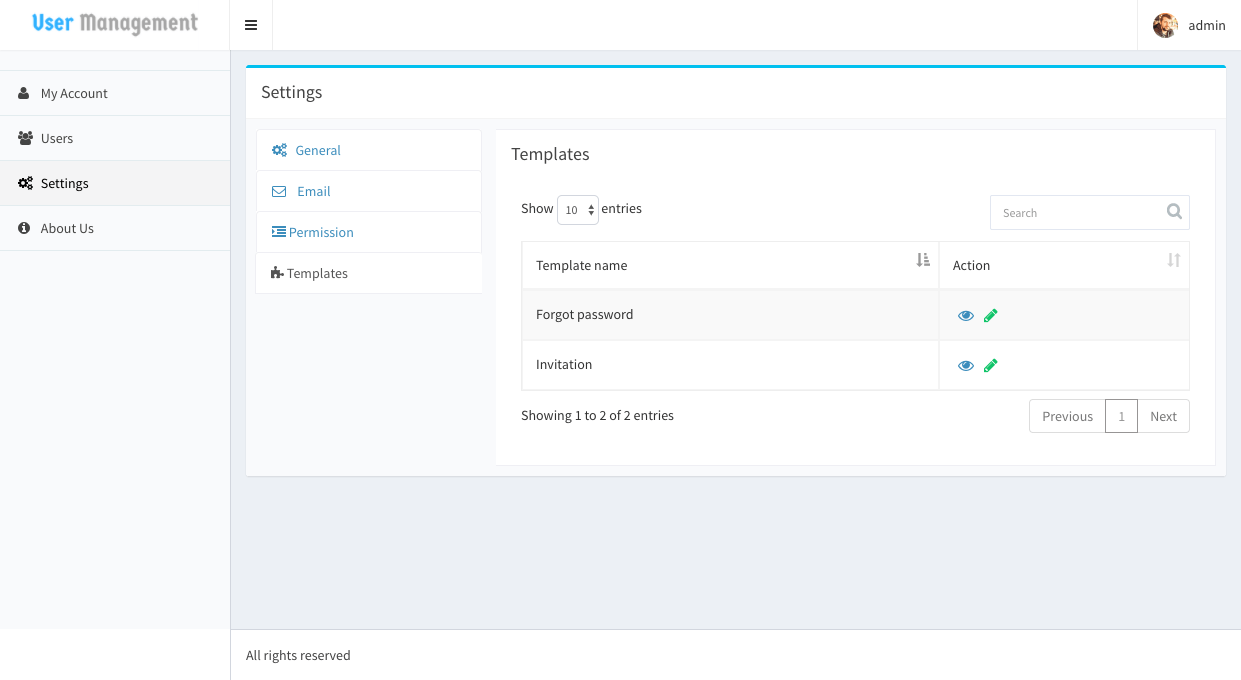Edit the Invitation template

[x=990, y=365]
